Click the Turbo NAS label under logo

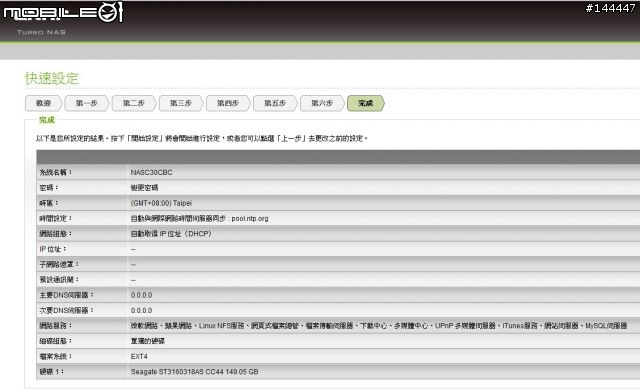coord(41,32)
